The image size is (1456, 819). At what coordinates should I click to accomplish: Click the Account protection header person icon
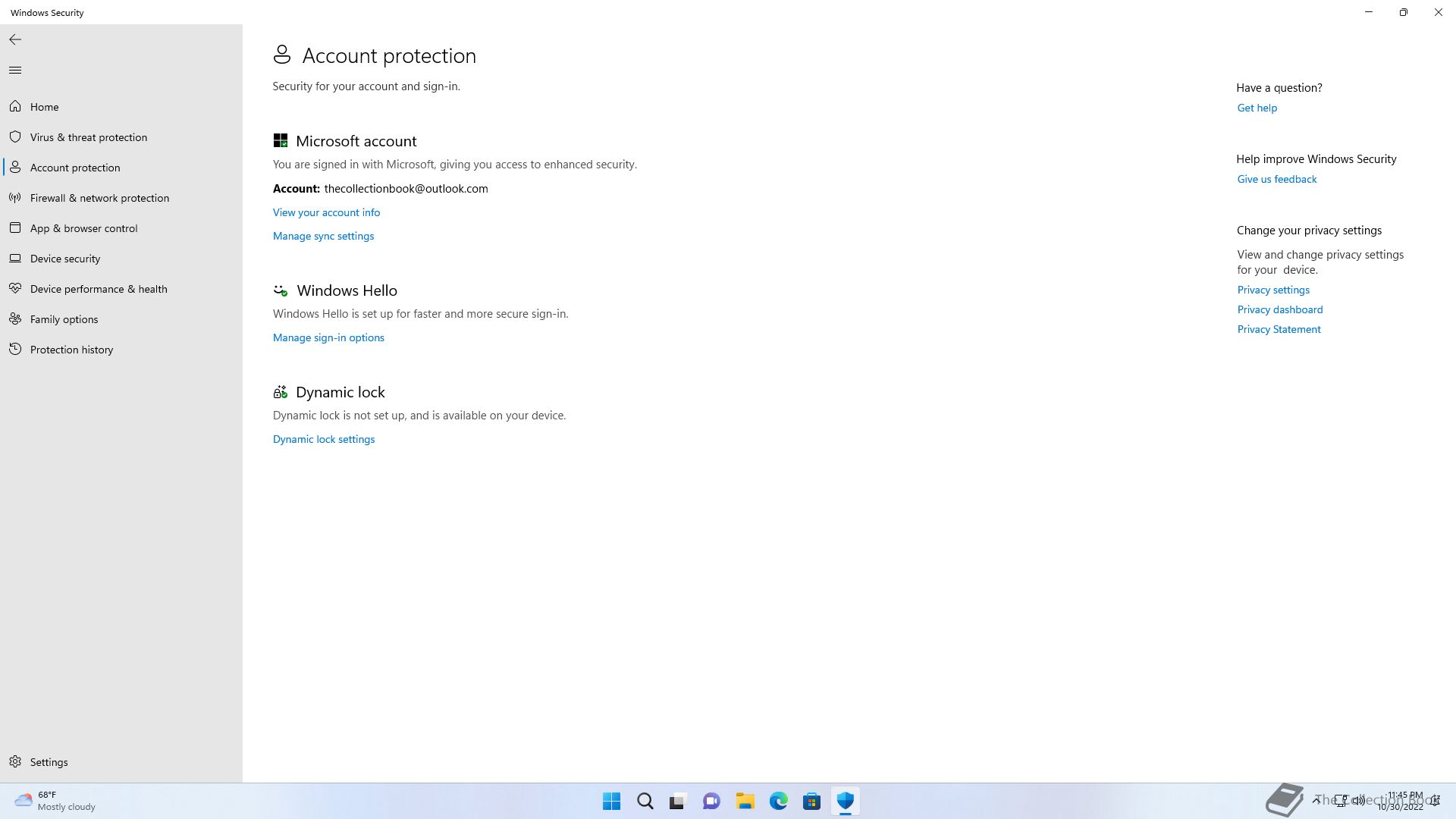[x=282, y=55]
